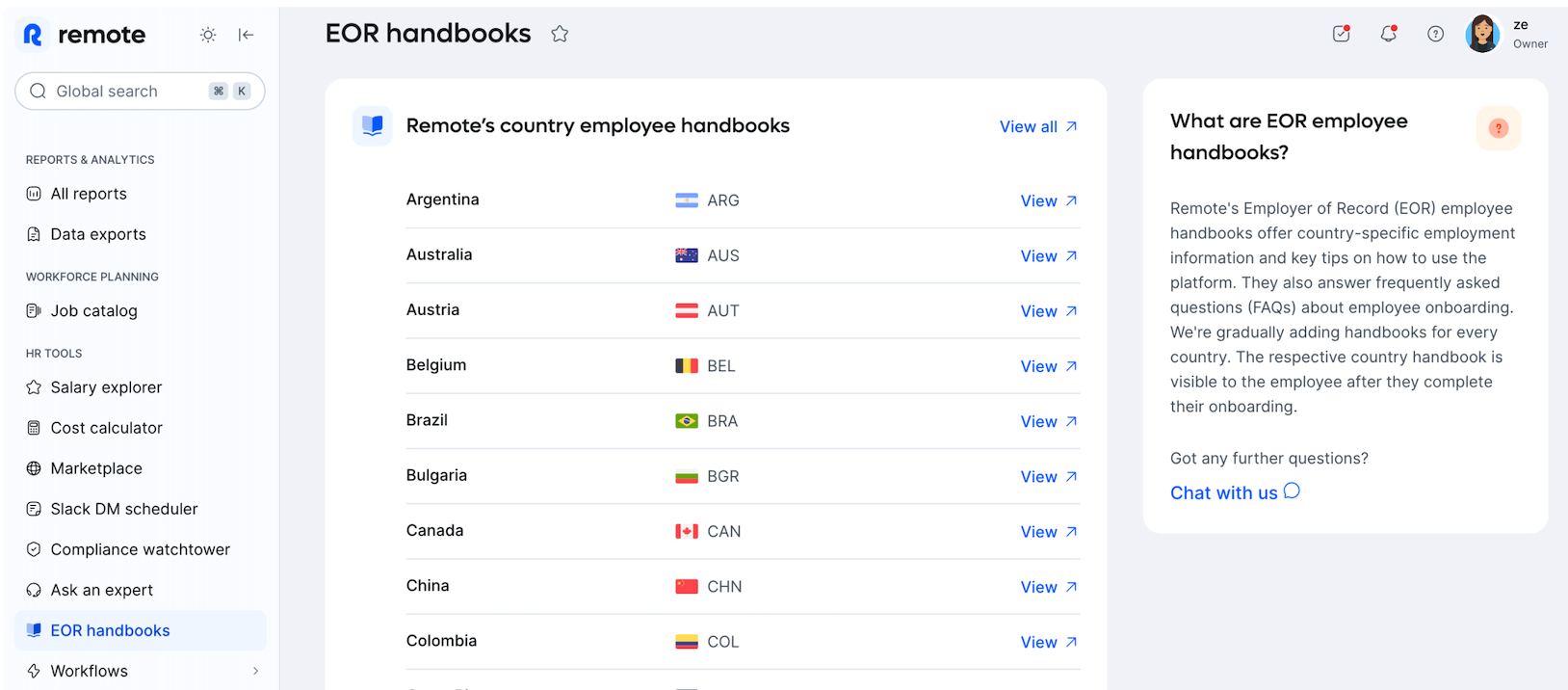1568x690 pixels.
Task: Click the Brazil country name
Action: click(427, 420)
